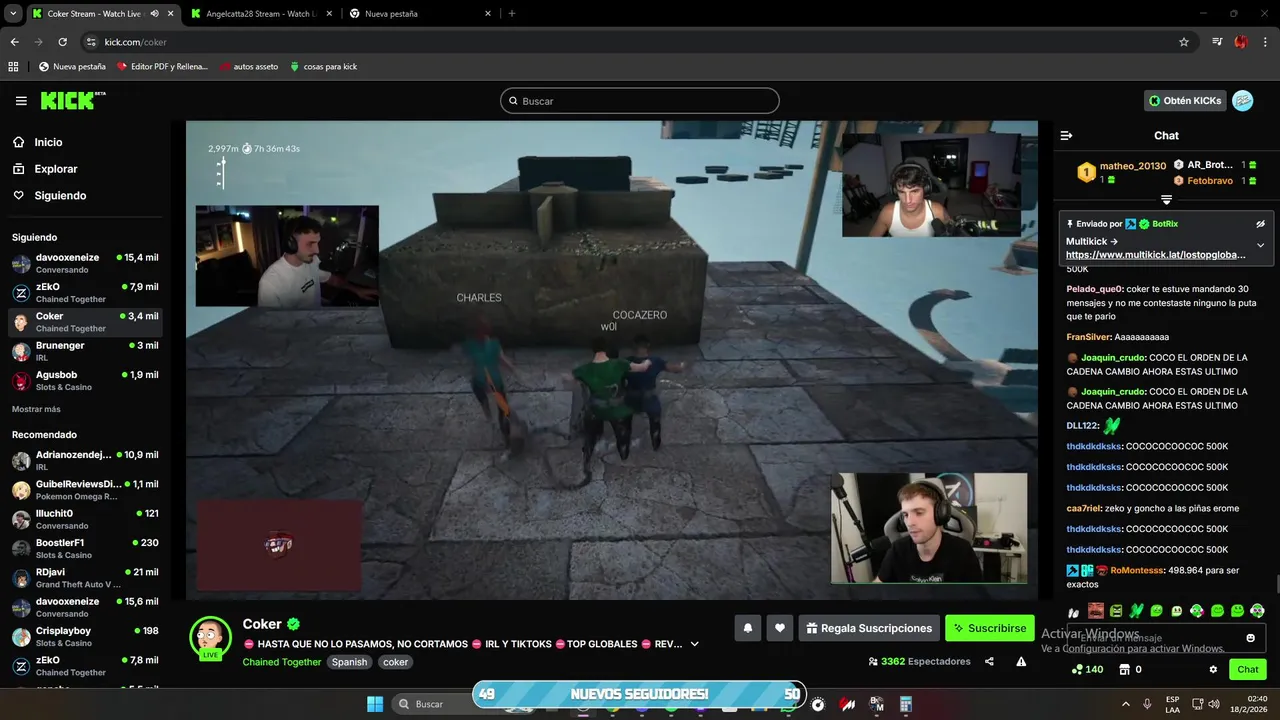1280x720 pixels.
Task: Open RDjavi recommended channel
Action: (x=85, y=578)
